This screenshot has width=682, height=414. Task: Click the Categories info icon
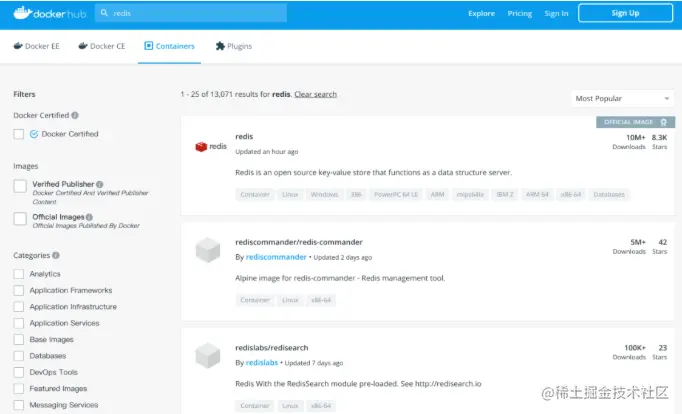coord(56,255)
